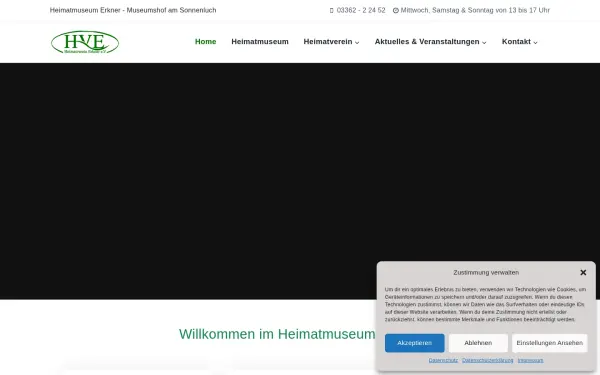Open Aktuelles & Veranstaltungen menu item

click(x=427, y=42)
